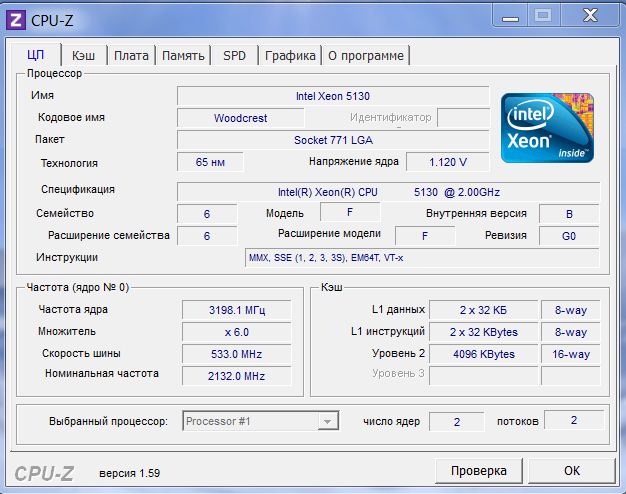Click the bus speed 533.0 MHz
626x494 pixels.
tap(237, 354)
